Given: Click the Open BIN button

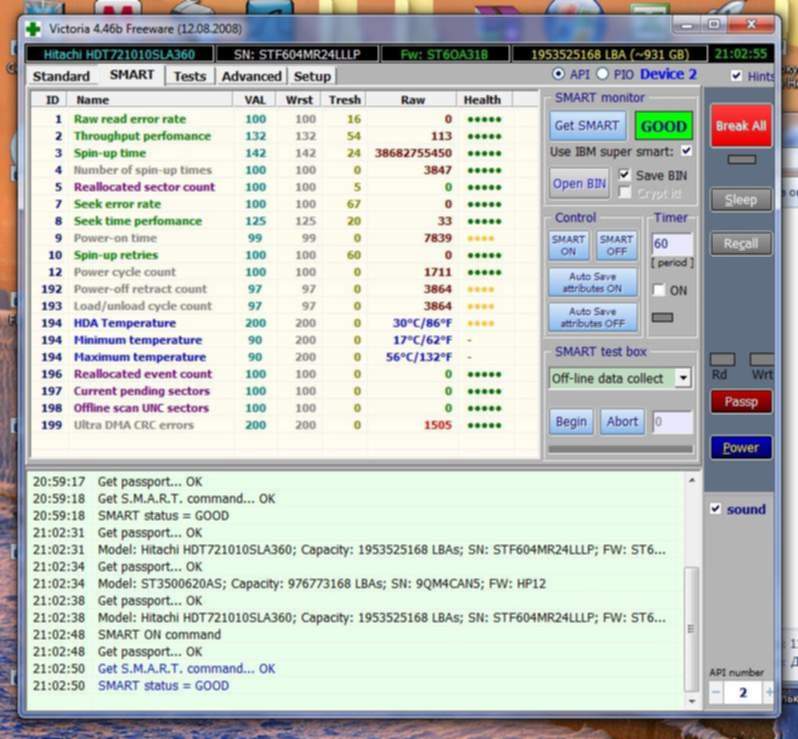Looking at the screenshot, I should pyautogui.click(x=579, y=184).
